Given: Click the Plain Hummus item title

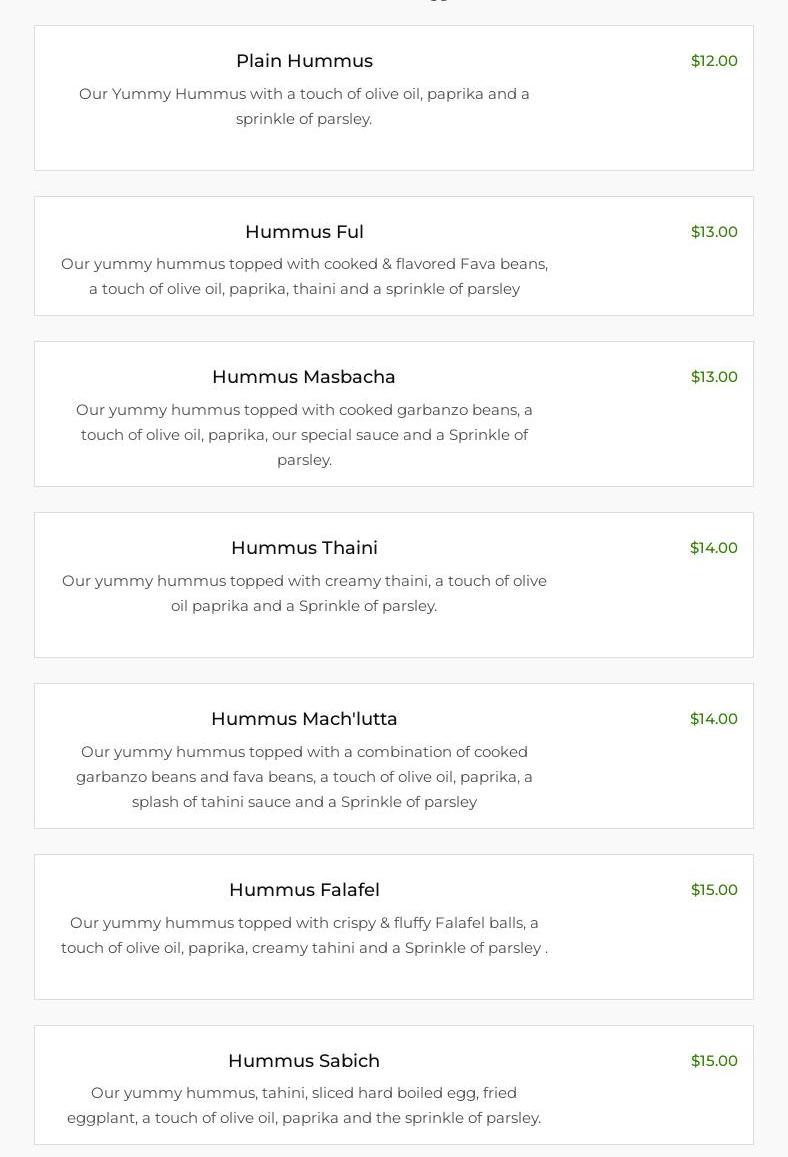Looking at the screenshot, I should click(x=304, y=61).
